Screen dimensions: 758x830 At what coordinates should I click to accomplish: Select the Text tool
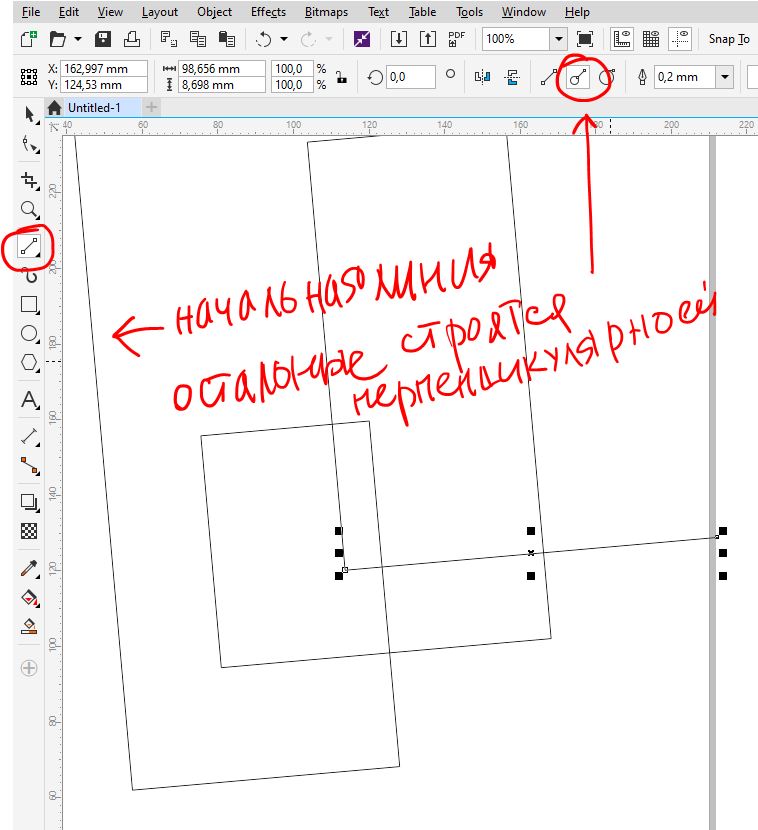[29, 400]
